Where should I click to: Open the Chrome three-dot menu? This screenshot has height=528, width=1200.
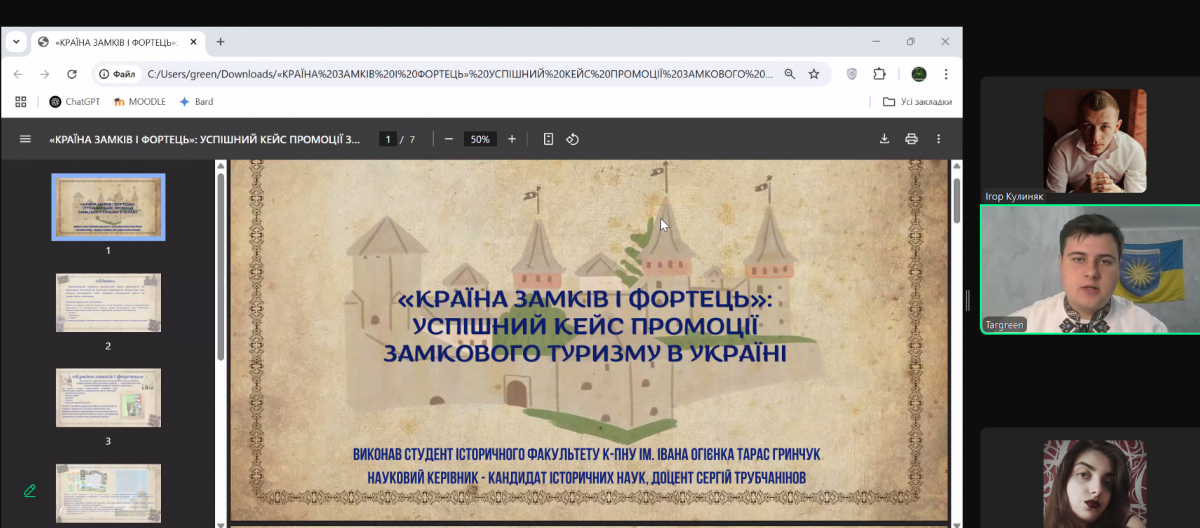pyautogui.click(x=946, y=74)
